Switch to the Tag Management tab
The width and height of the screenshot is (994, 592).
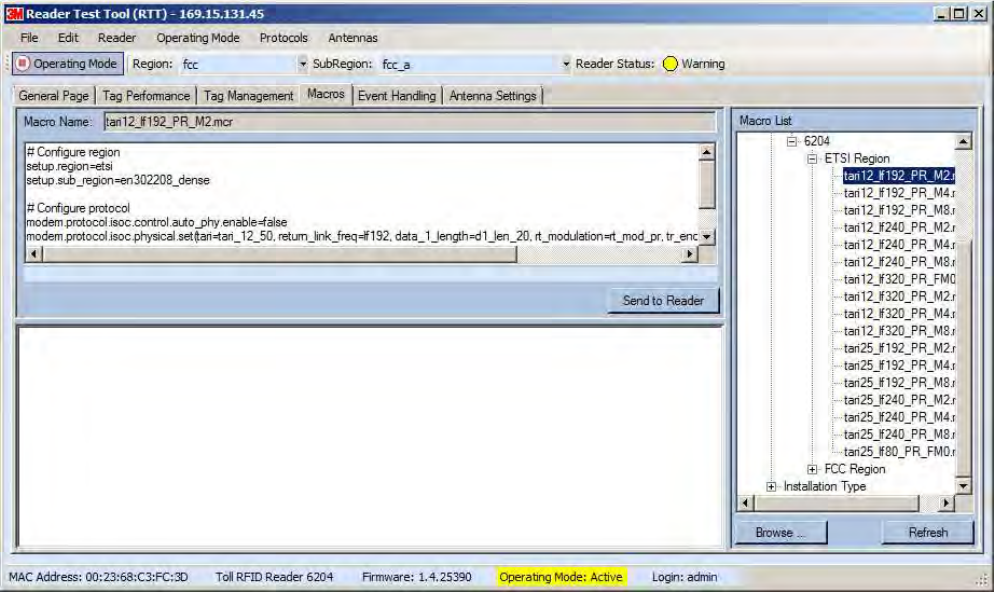tap(248, 96)
